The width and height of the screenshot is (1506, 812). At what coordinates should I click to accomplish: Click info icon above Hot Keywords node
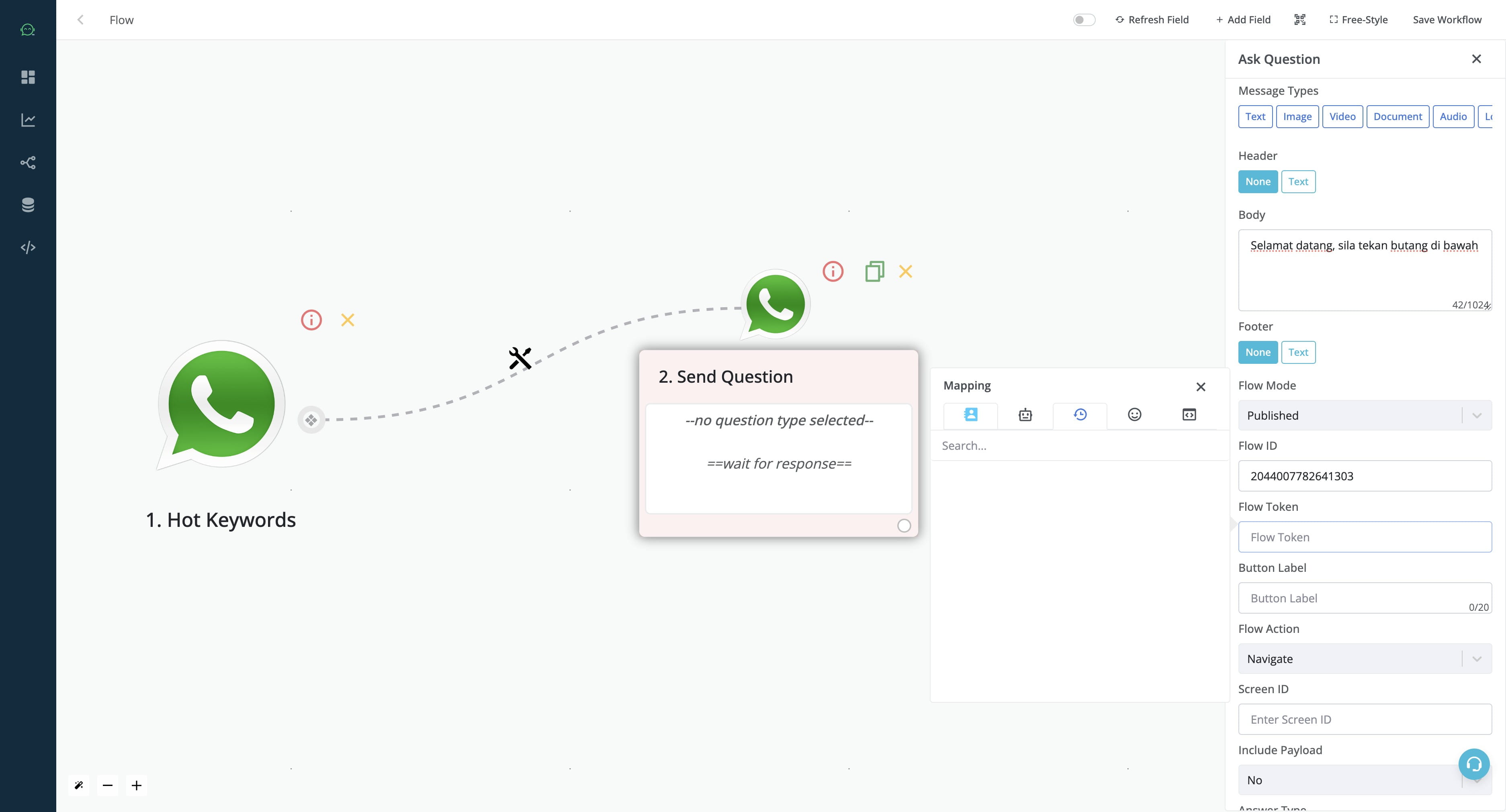pyautogui.click(x=311, y=320)
